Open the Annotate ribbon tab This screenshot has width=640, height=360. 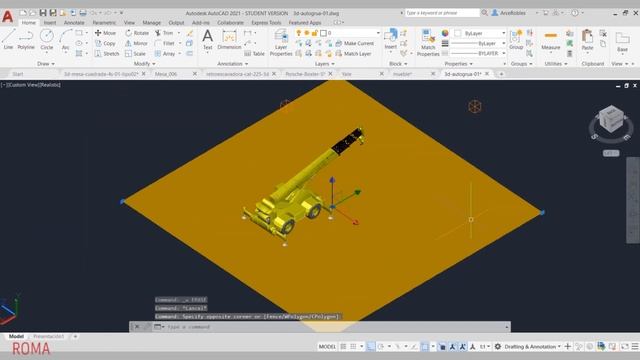click(74, 22)
